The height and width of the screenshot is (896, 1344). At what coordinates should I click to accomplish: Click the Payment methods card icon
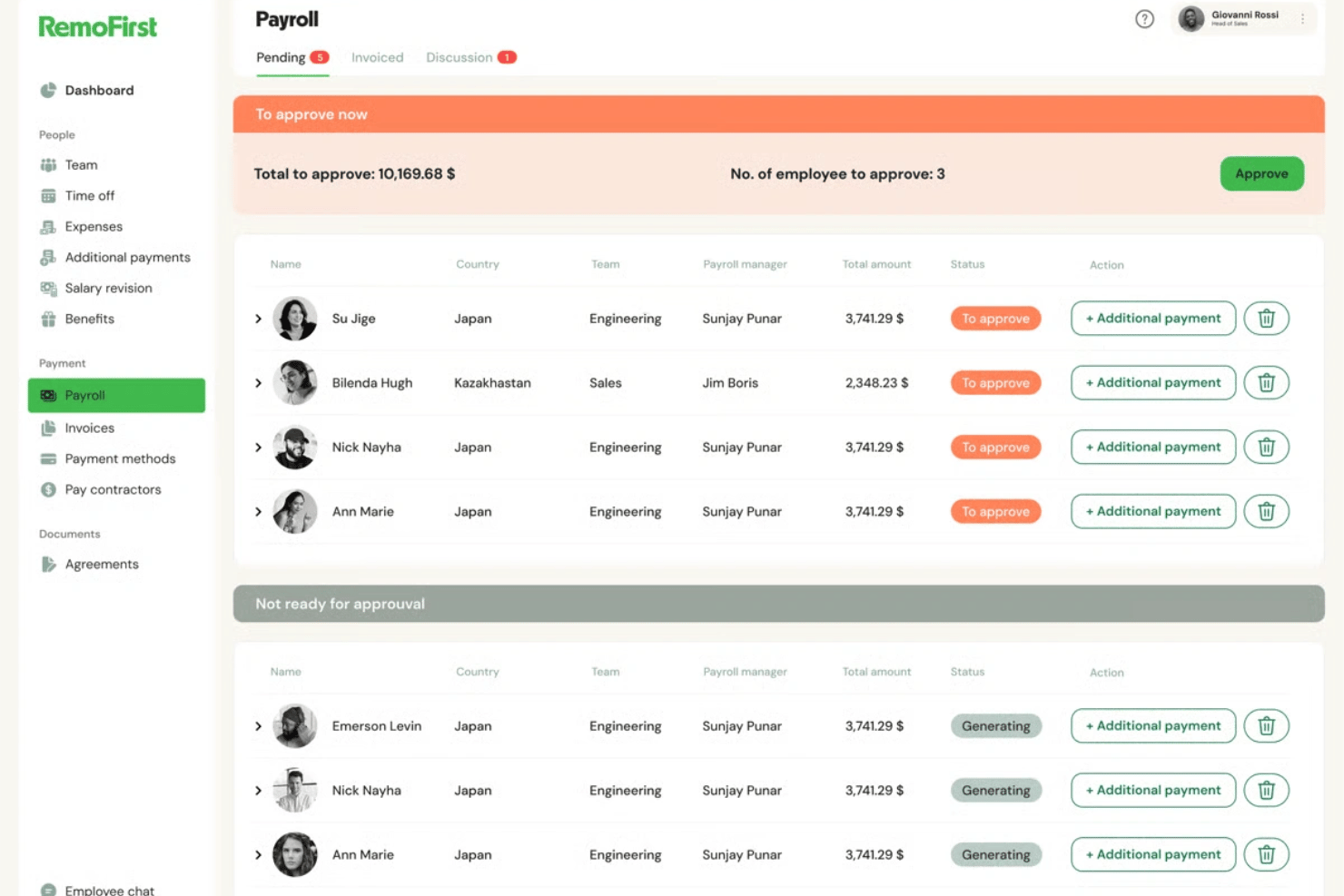[48, 459]
